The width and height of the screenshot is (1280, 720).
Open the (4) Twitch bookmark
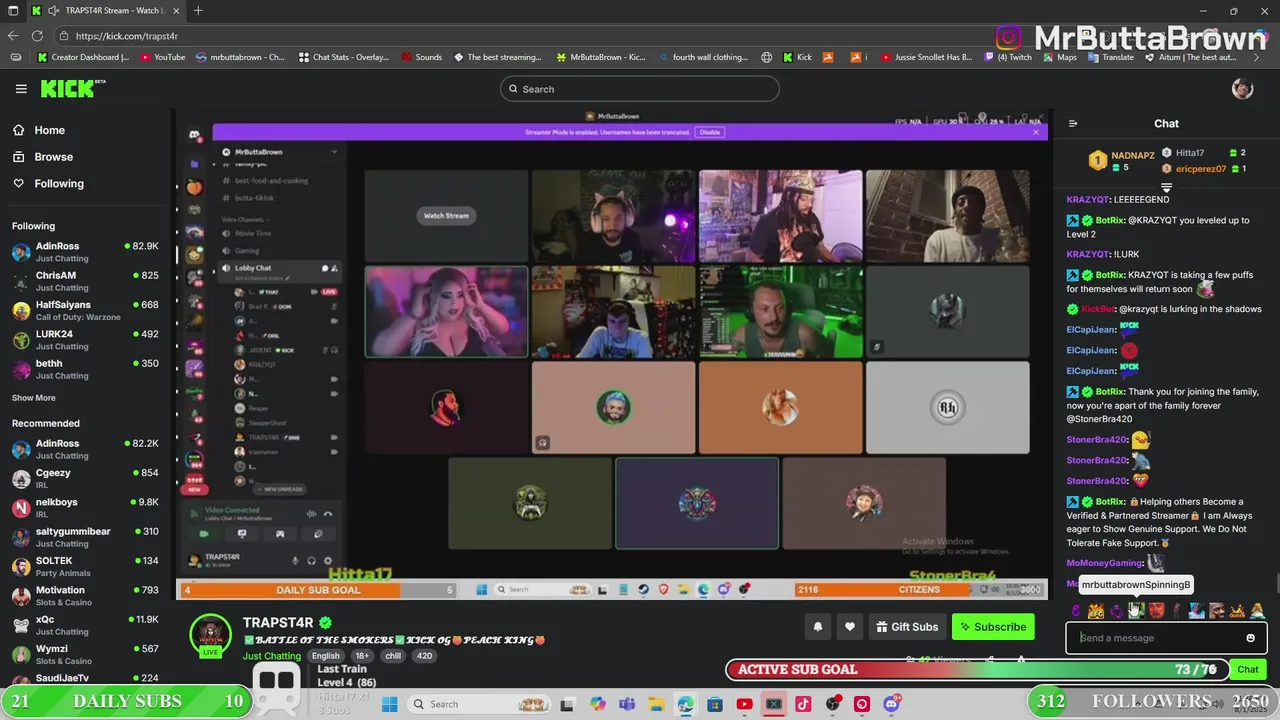pos(1007,57)
